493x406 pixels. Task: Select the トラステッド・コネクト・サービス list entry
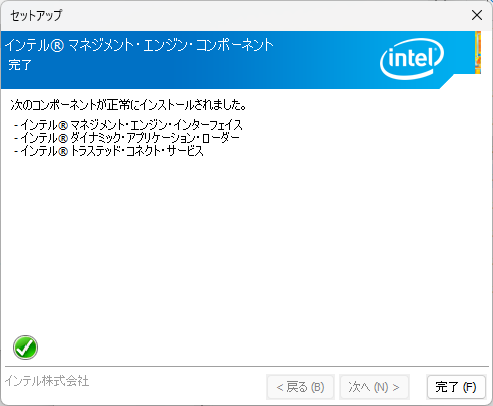[109, 151]
